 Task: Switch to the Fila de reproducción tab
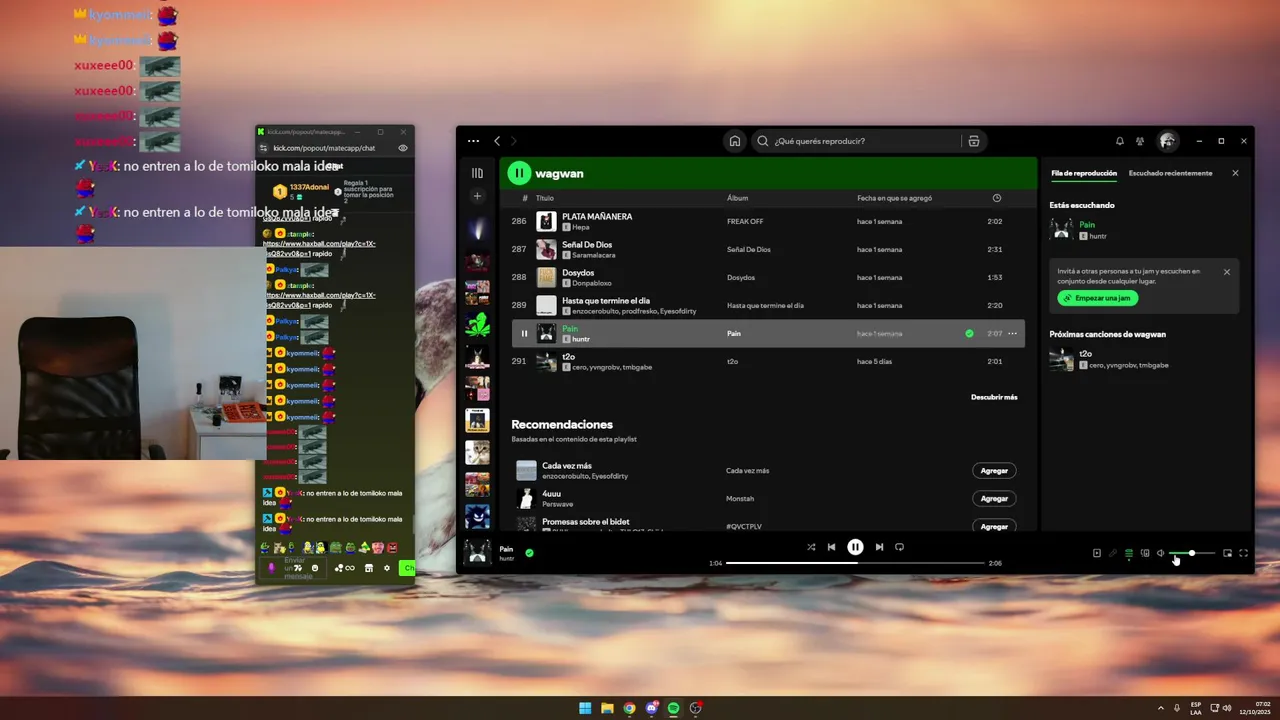(x=1084, y=173)
